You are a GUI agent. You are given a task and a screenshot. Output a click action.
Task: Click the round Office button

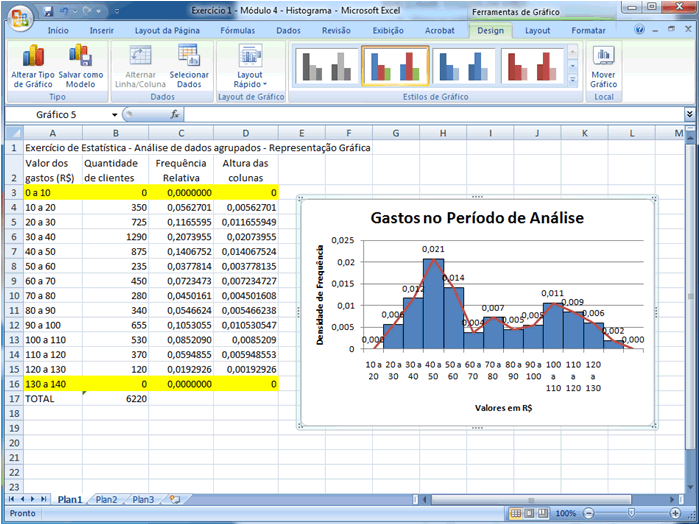click(18, 17)
